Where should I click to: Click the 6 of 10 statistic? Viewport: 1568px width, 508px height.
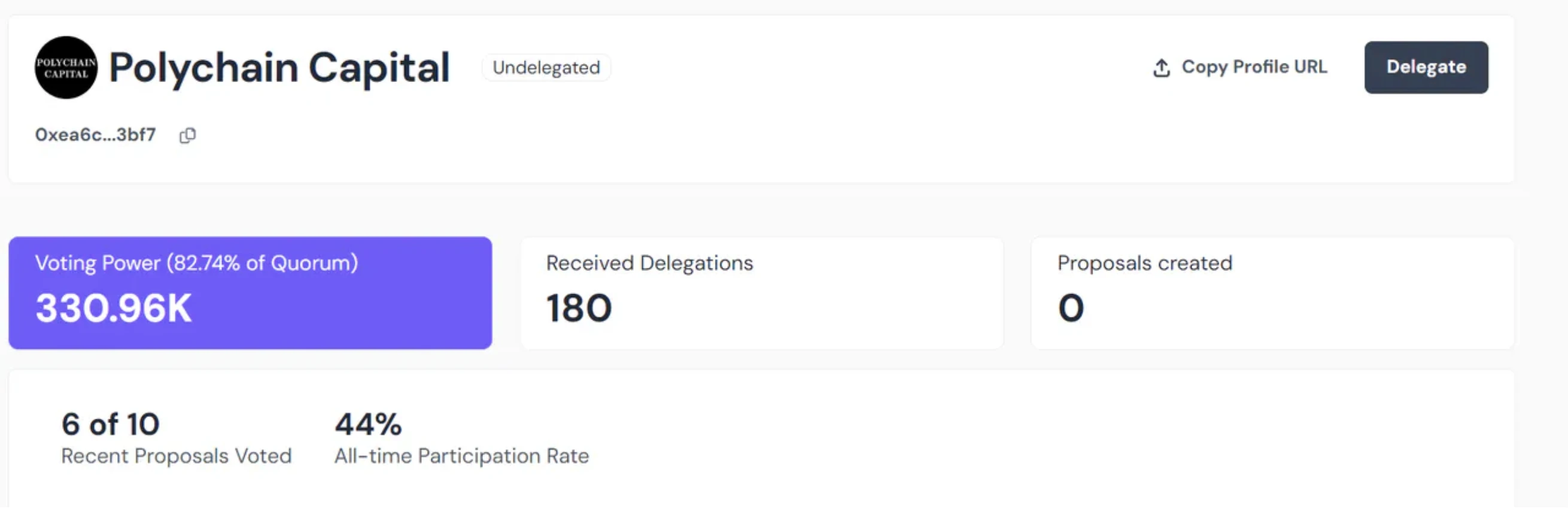click(x=110, y=425)
